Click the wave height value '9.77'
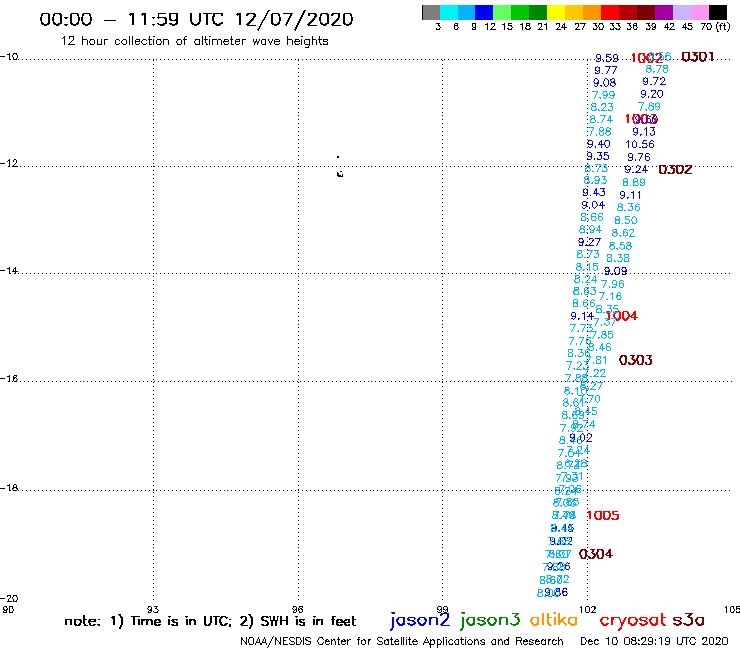Viewport: 740px width, 650px height. [x=605, y=70]
